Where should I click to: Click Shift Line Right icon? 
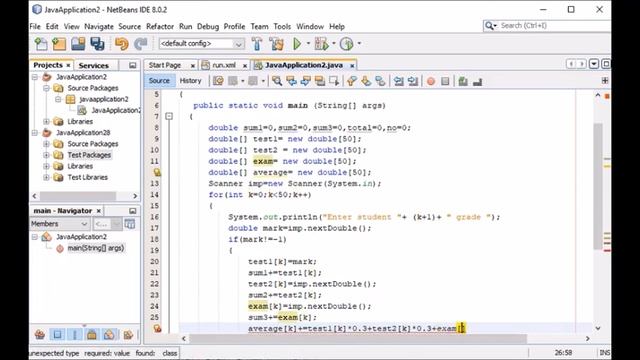pyautogui.click(x=413, y=81)
